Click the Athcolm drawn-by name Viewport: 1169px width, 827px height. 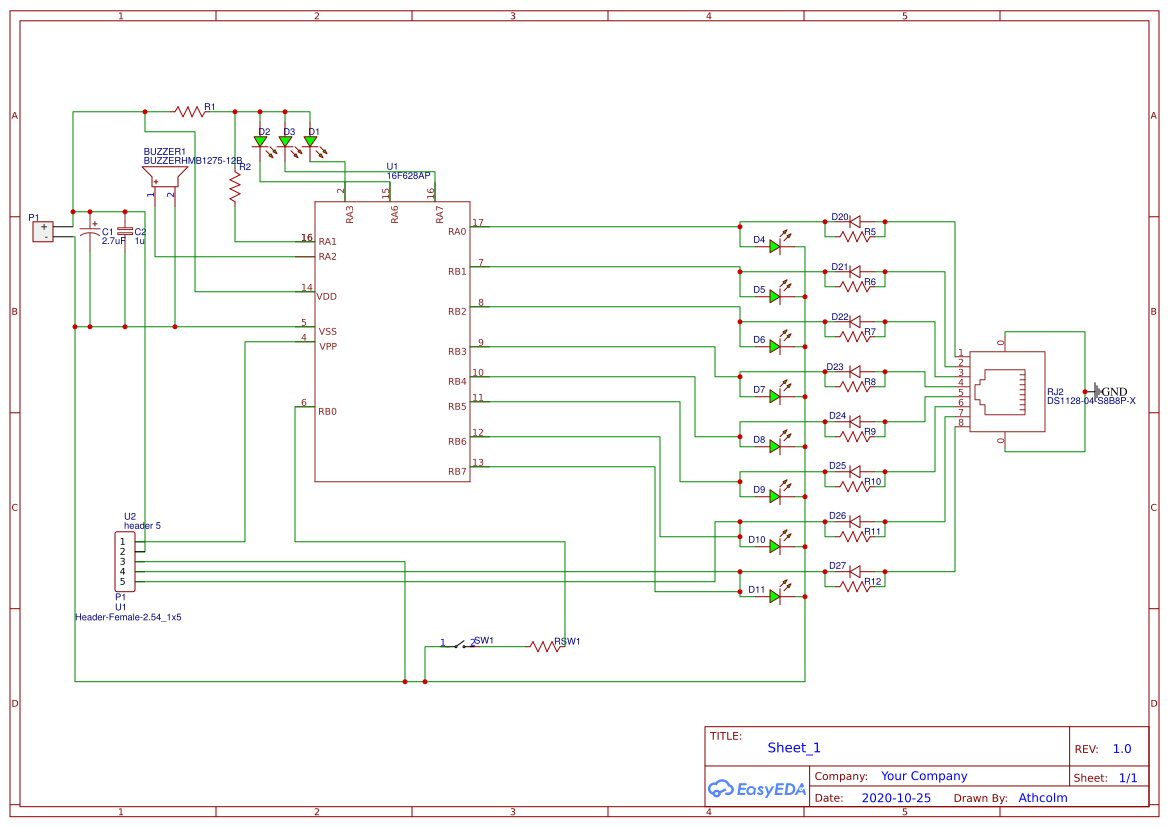point(1043,798)
